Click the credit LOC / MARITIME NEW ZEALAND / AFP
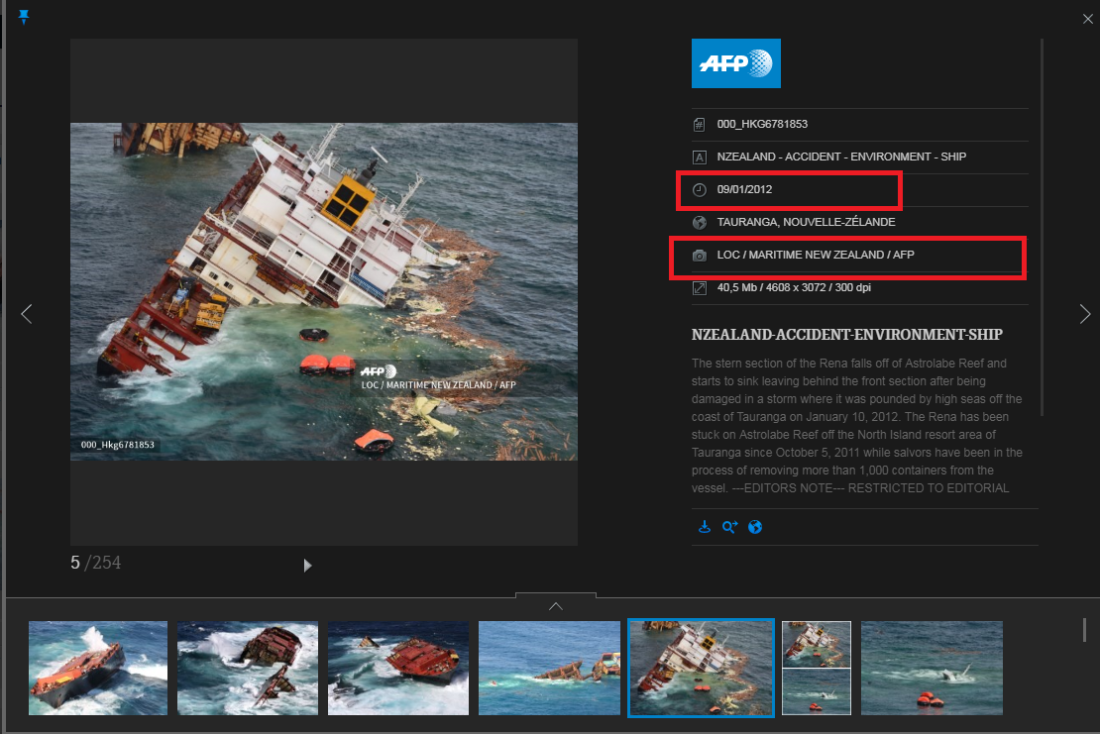This screenshot has height=734, width=1100. [x=815, y=255]
